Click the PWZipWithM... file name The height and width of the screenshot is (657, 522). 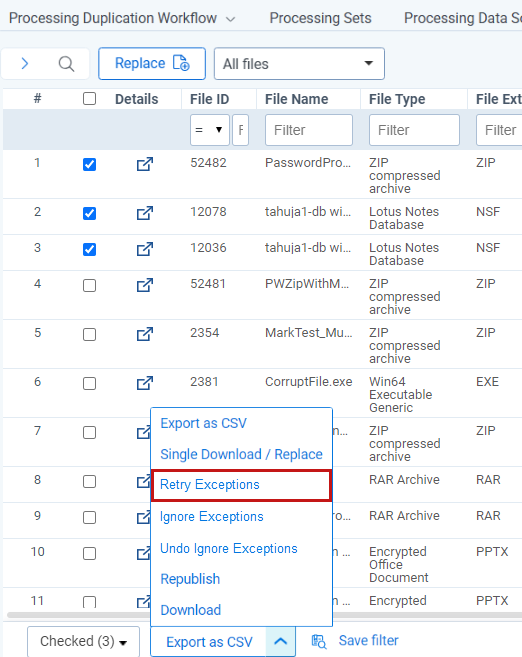307,284
